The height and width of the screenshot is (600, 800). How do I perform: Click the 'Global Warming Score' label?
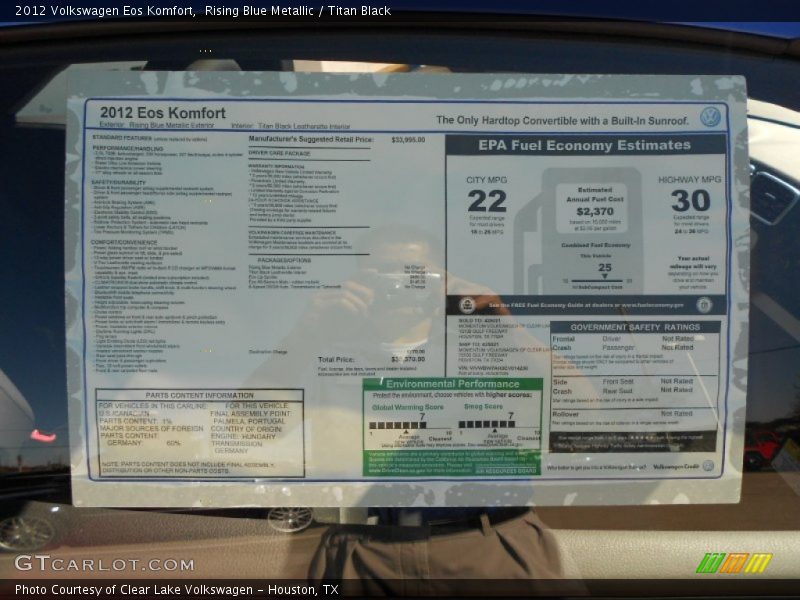point(408,407)
